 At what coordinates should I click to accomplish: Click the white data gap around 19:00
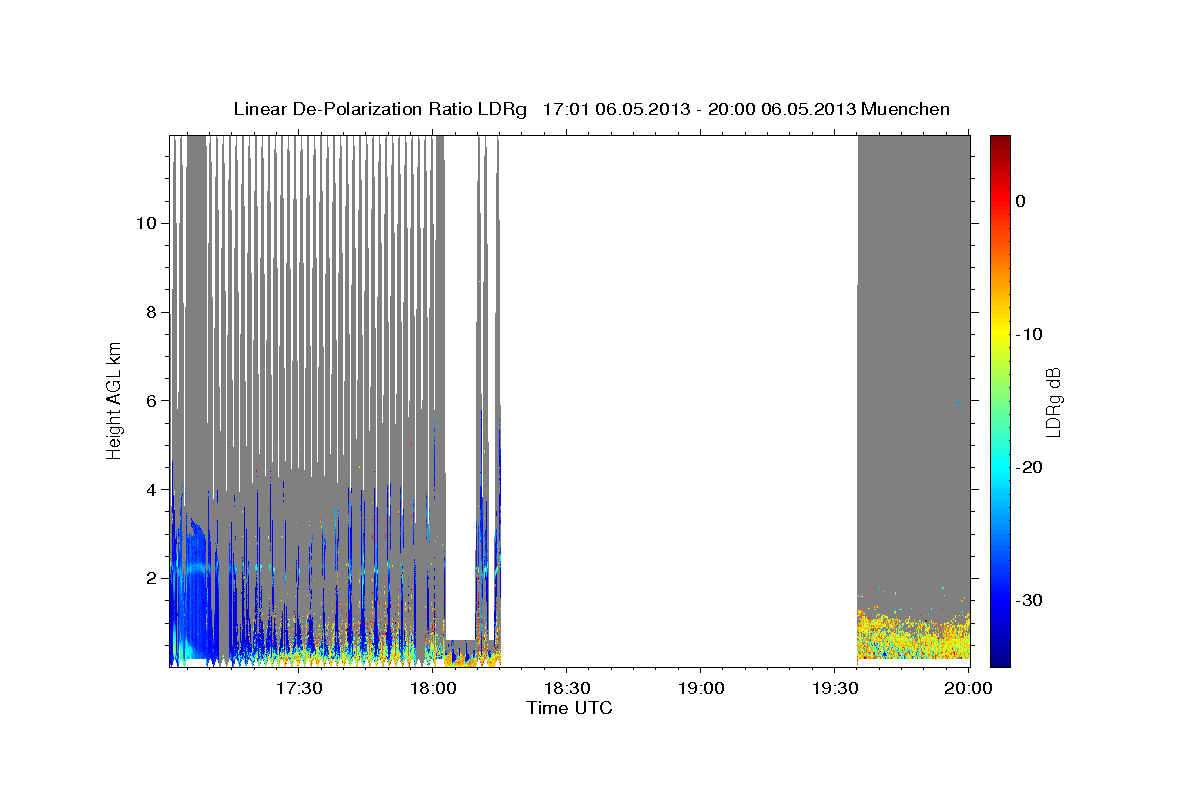678,400
